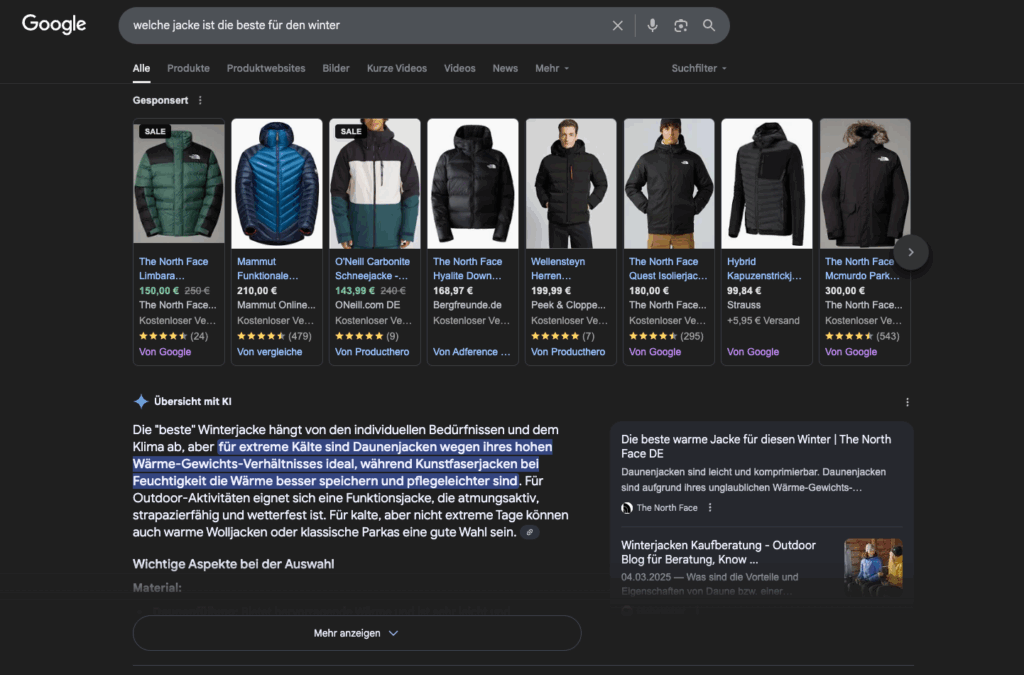Open the Hybrid Kapuzenstrickjacke image
Image resolution: width=1024 pixels, height=675 pixels.
point(766,183)
